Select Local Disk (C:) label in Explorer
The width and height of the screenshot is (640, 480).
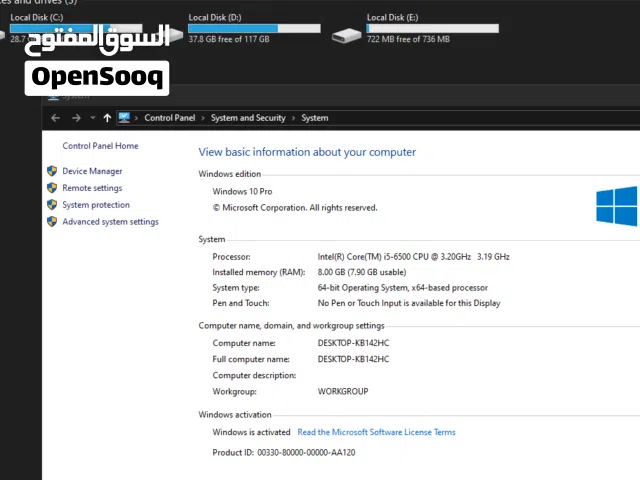tap(37, 18)
